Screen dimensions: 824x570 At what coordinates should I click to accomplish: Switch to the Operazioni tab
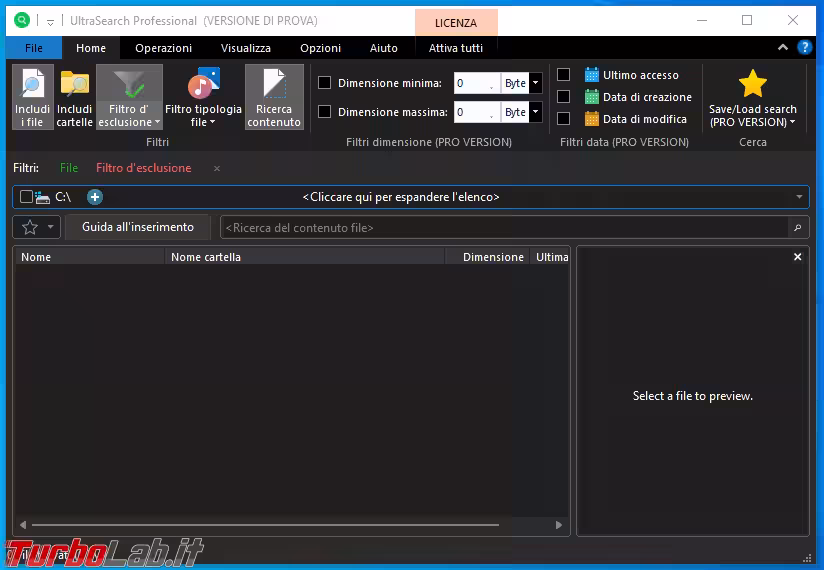point(163,48)
